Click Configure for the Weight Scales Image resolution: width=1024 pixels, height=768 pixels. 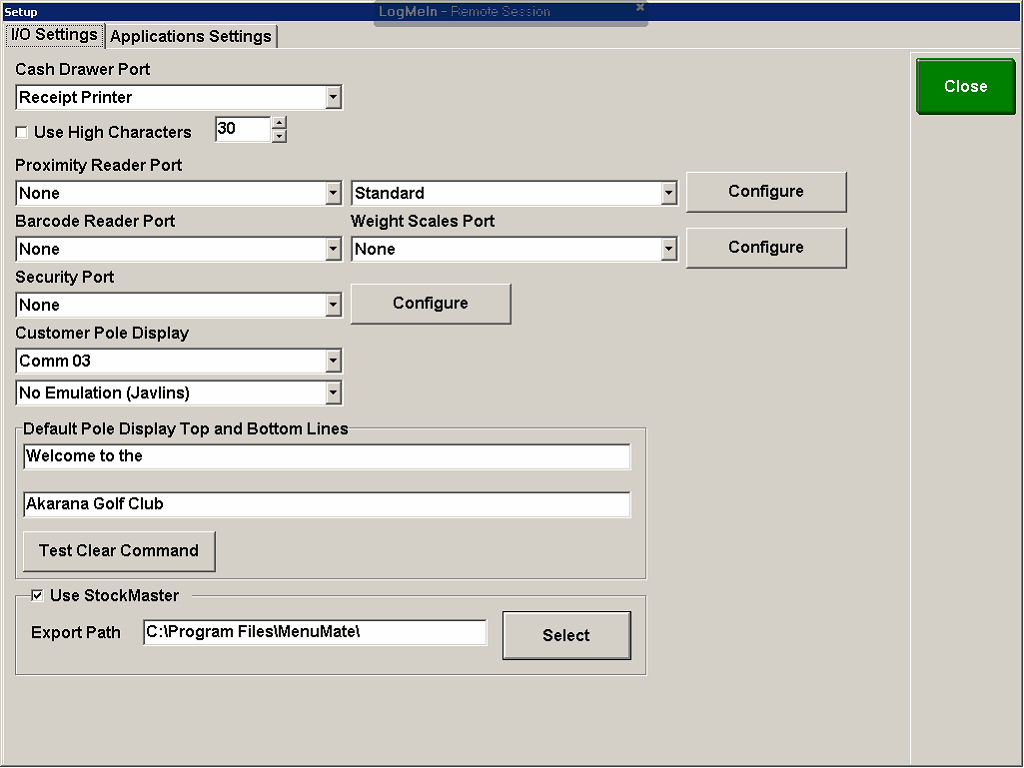[x=766, y=248]
